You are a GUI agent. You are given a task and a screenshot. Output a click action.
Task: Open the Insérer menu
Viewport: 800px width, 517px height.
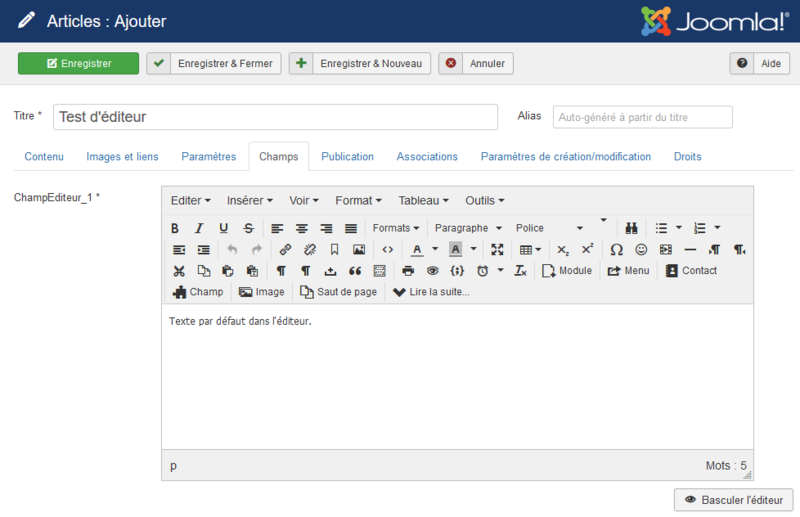pyautogui.click(x=250, y=200)
